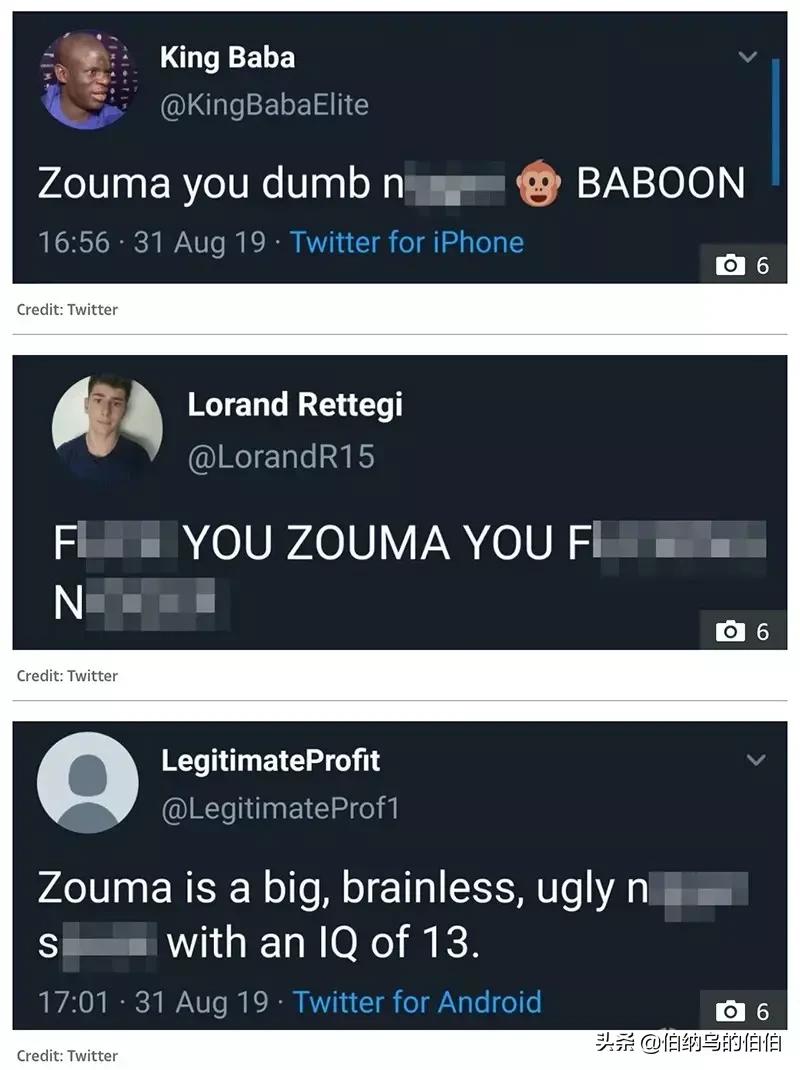Click King Baba's profile picture
The width and height of the screenshot is (800, 1070).
click(x=83, y=78)
